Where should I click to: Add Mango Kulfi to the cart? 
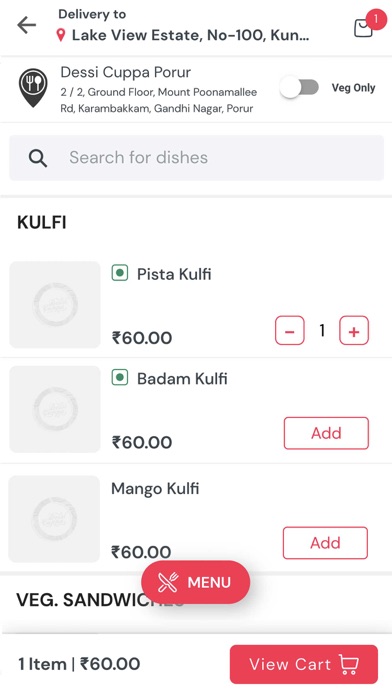pyautogui.click(x=325, y=542)
